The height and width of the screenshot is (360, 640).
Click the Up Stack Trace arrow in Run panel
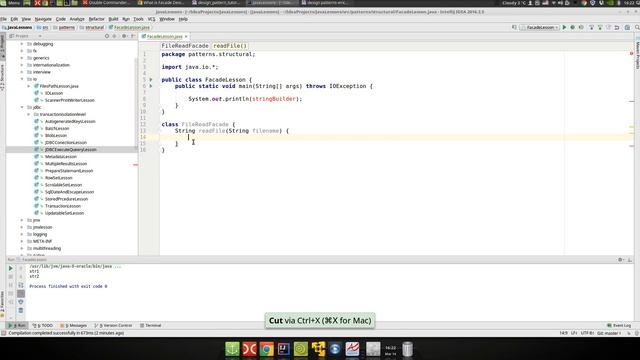[21, 268]
